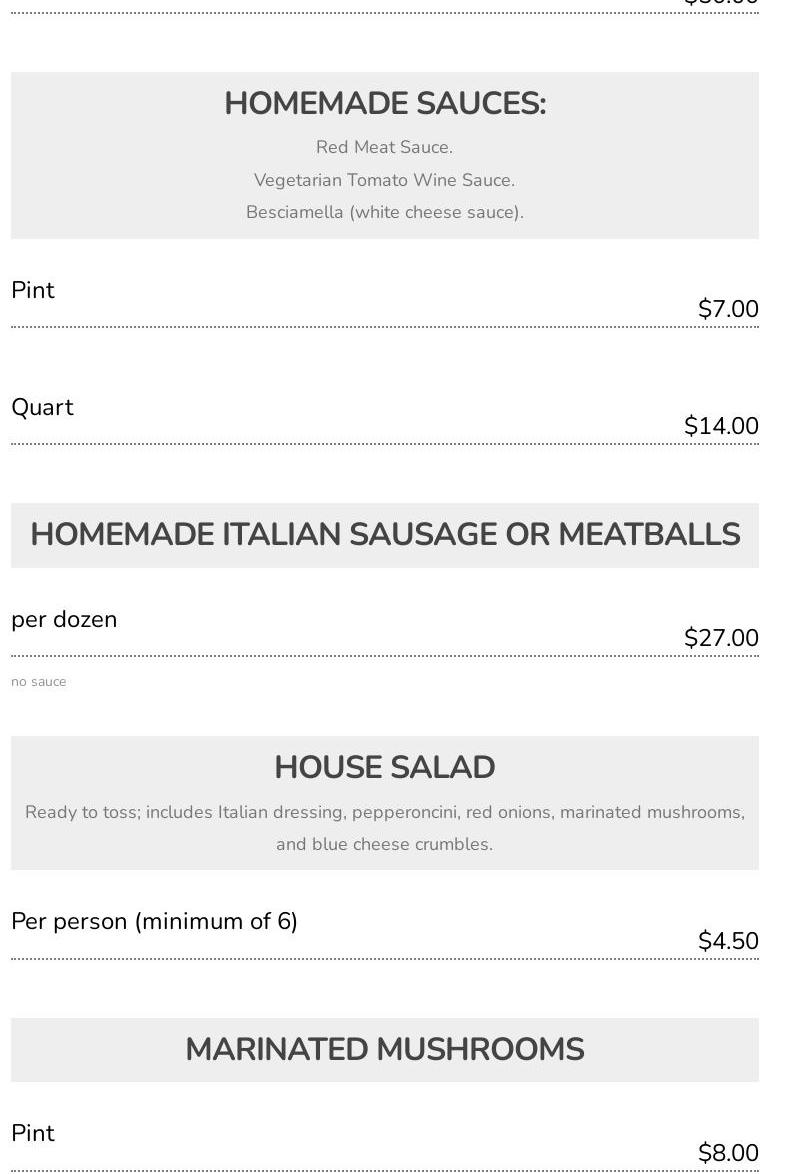Click the House Salad section heading
The image size is (785, 1174).
pos(385,768)
